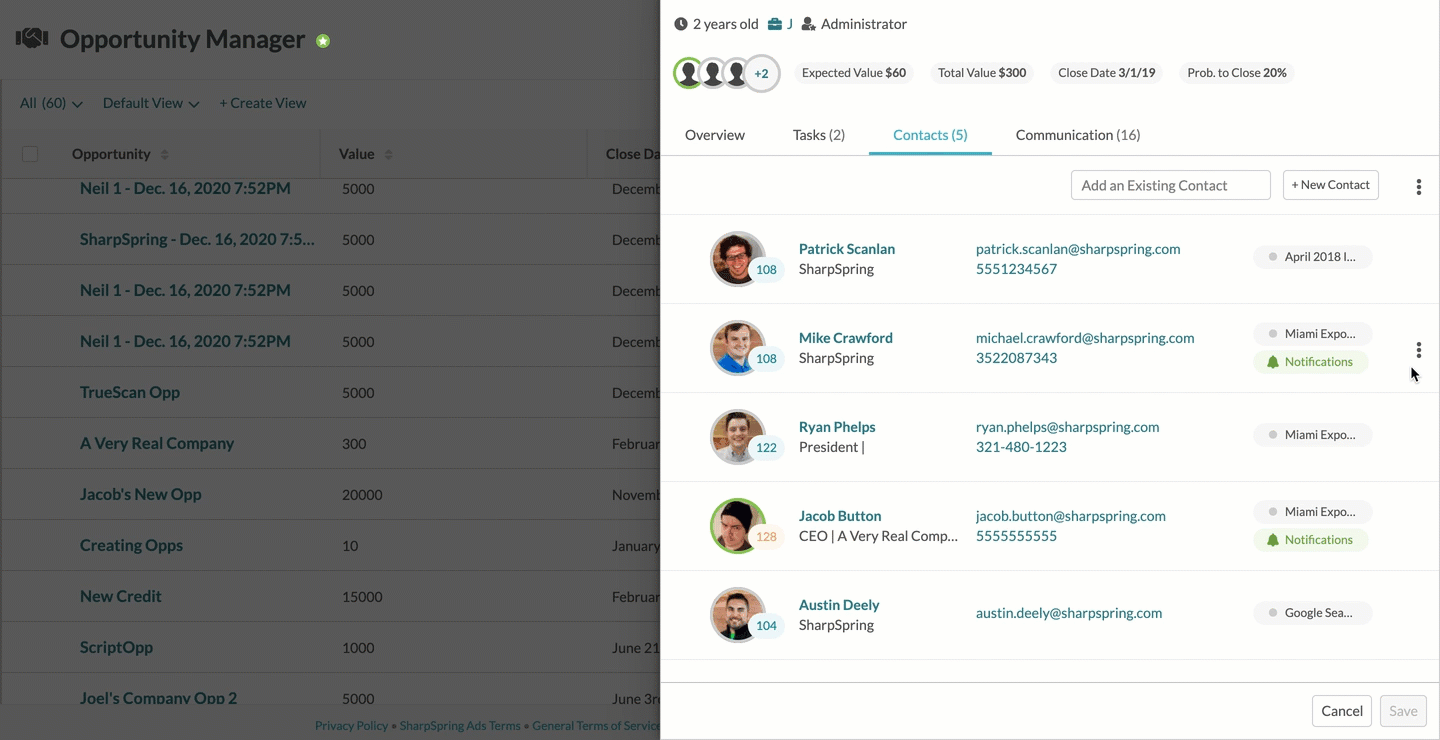Click the briefcase account icon
Viewport: 1440px width, 740px height.
coord(775,24)
